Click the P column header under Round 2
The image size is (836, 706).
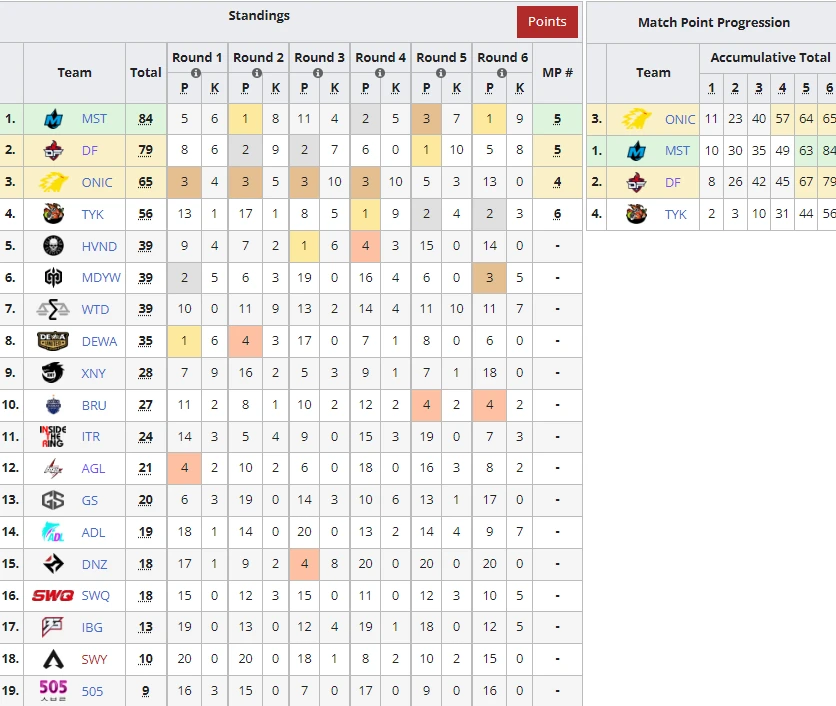click(x=245, y=89)
